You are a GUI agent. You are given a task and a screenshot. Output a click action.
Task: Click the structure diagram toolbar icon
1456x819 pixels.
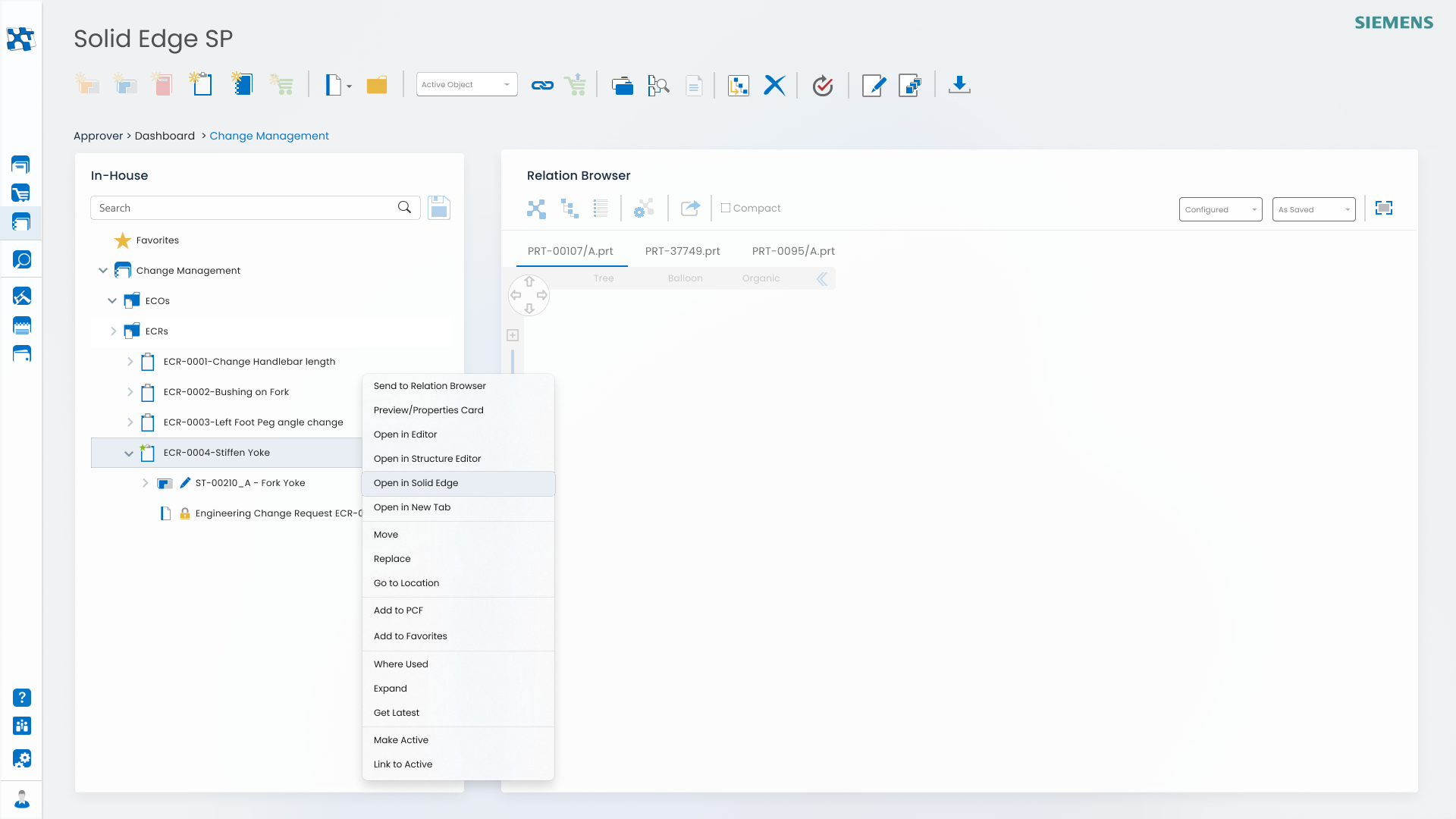pos(739,85)
